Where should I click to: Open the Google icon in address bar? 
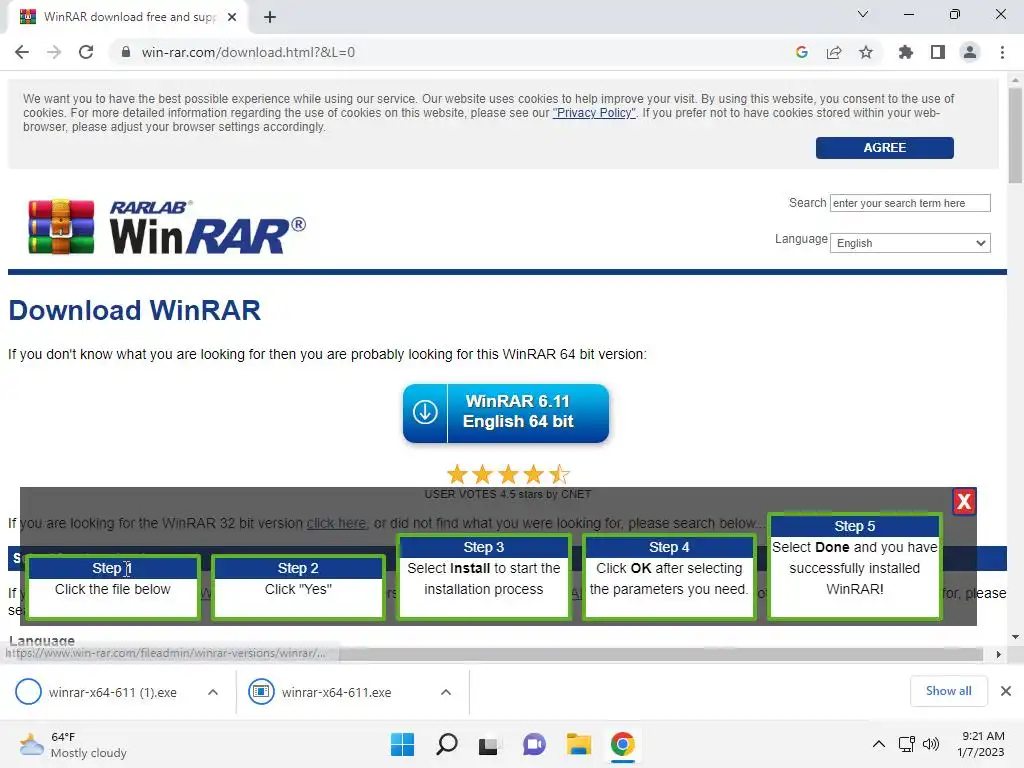802,52
